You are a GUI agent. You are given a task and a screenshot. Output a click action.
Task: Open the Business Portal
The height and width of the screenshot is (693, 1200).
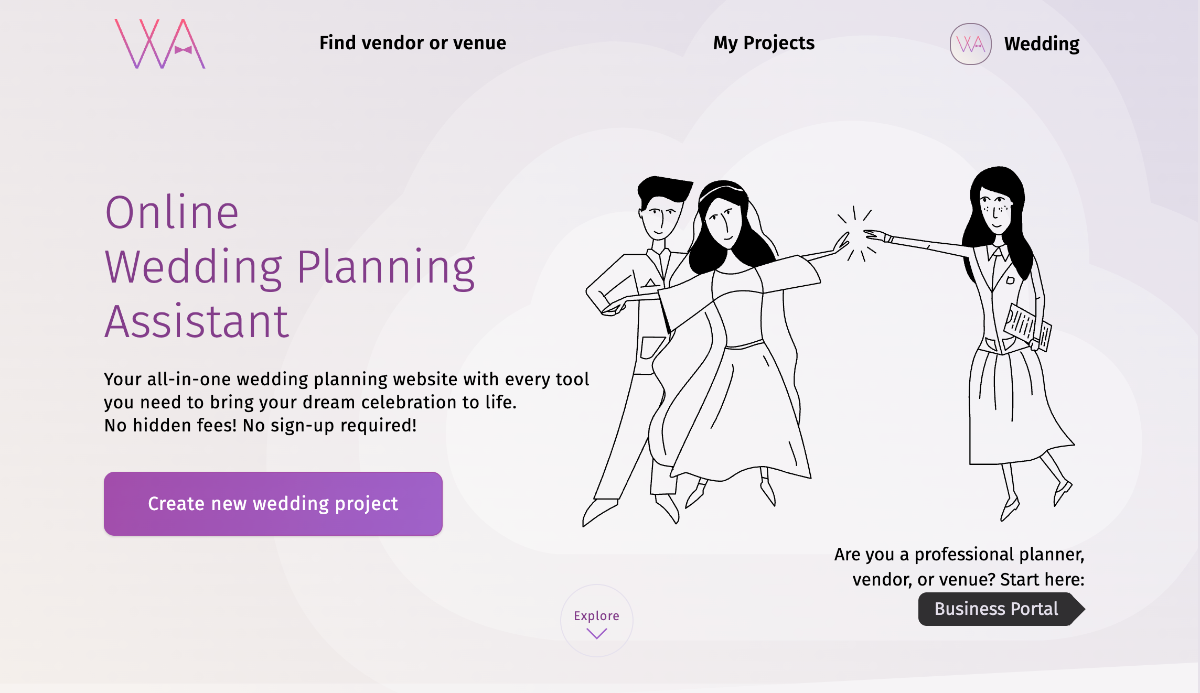point(997,609)
